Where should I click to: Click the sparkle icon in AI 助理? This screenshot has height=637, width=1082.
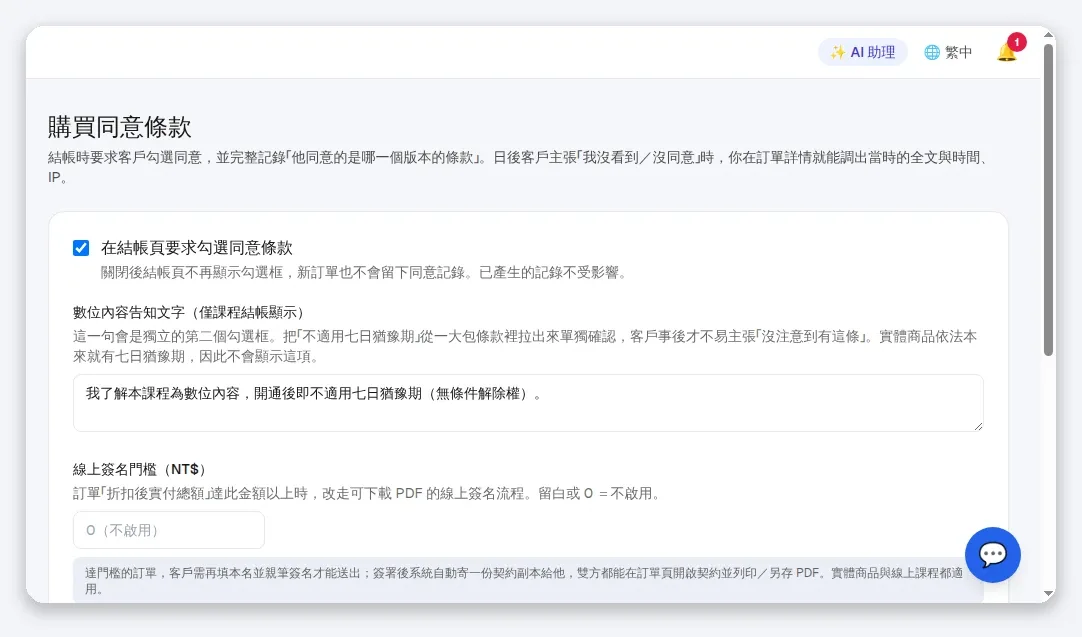click(837, 52)
